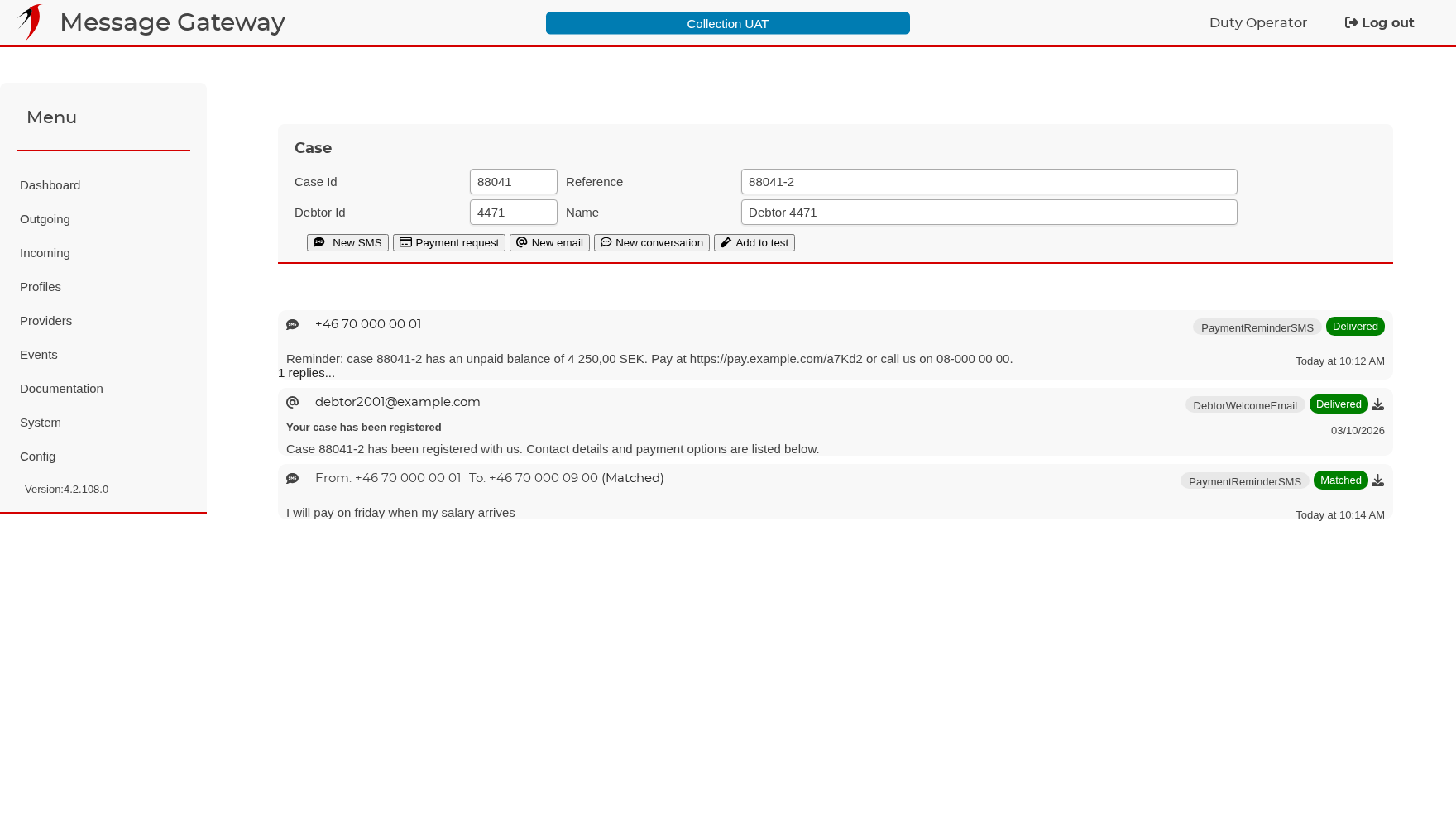Open System menu item
The image size is (1456, 827).
41,423
